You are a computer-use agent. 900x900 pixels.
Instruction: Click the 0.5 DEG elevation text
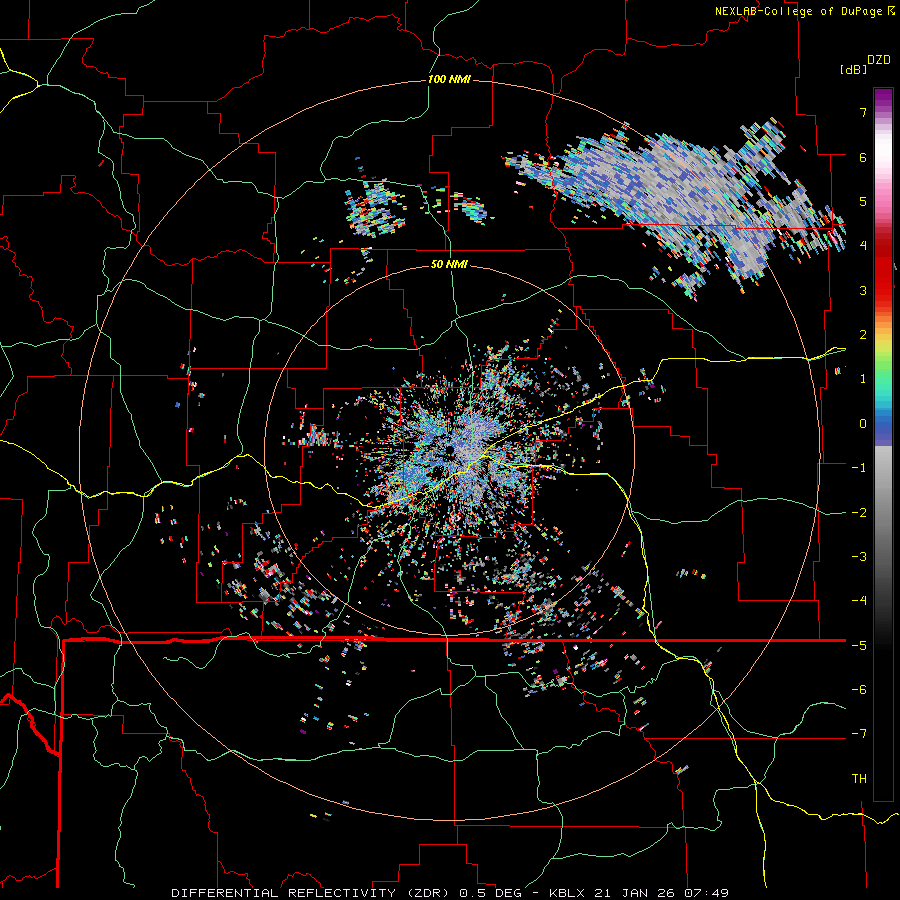[x=490, y=893]
